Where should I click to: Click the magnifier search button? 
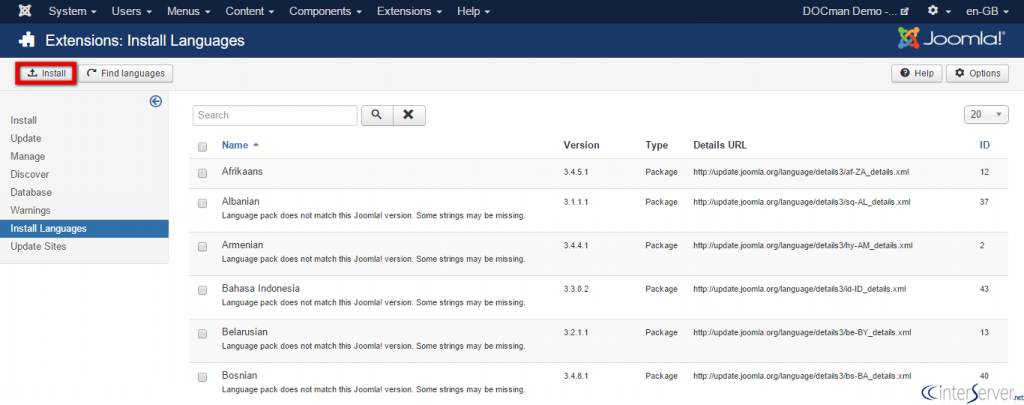pyautogui.click(x=377, y=115)
